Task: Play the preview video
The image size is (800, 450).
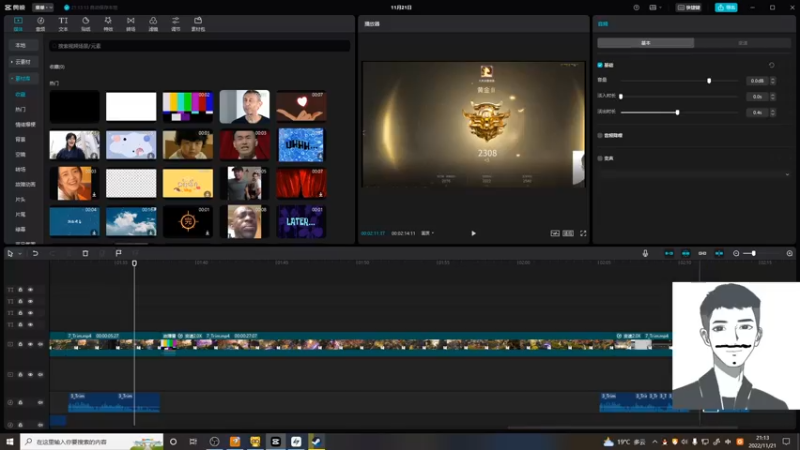Action: [x=473, y=233]
